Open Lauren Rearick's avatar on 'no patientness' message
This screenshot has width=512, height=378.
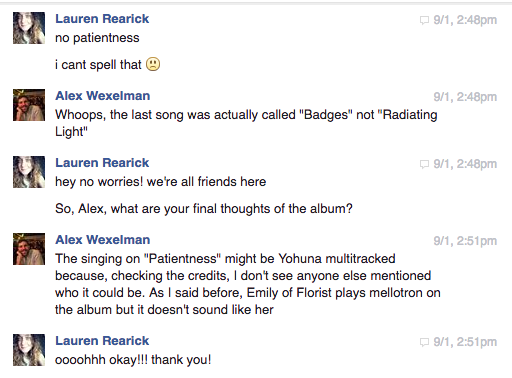[x=29, y=28]
